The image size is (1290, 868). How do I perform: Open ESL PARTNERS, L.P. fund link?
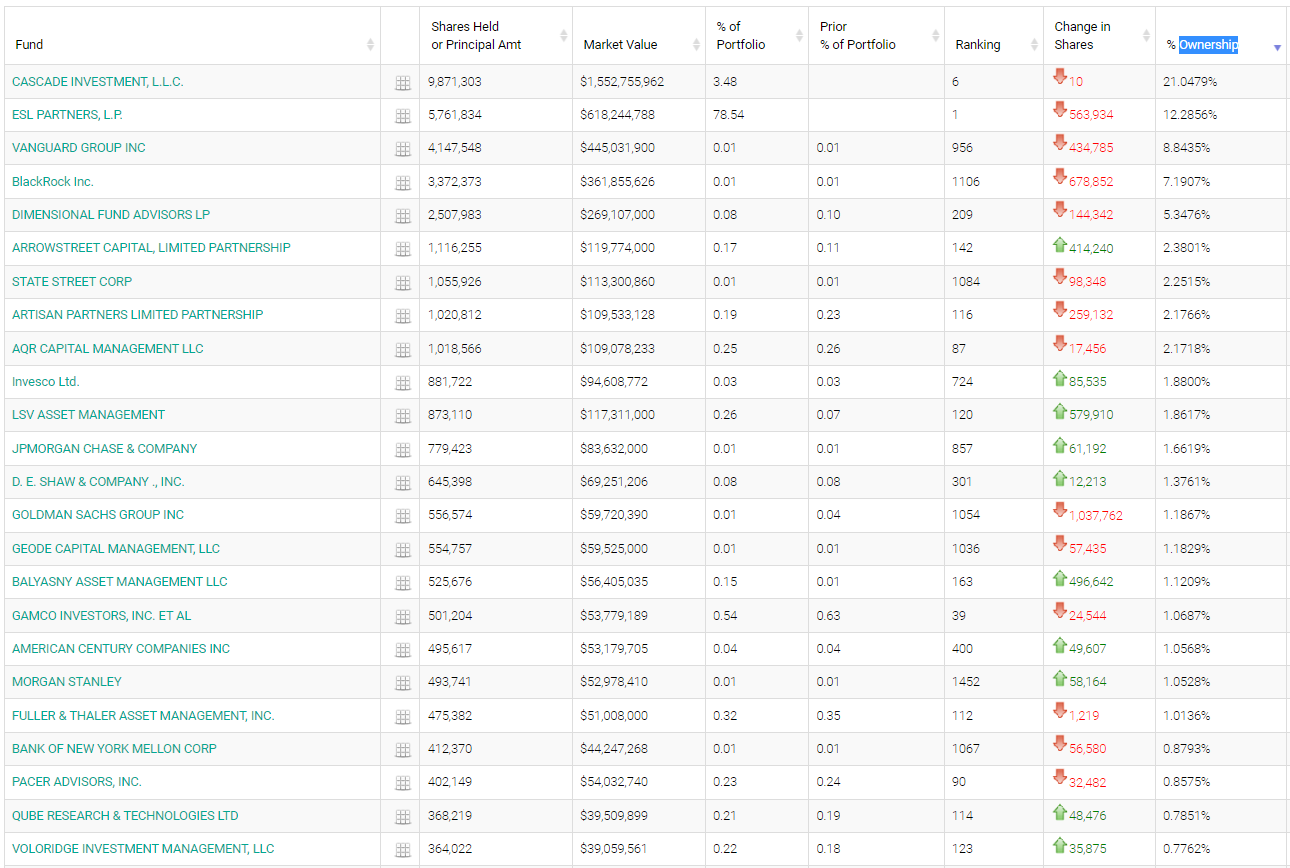67,115
